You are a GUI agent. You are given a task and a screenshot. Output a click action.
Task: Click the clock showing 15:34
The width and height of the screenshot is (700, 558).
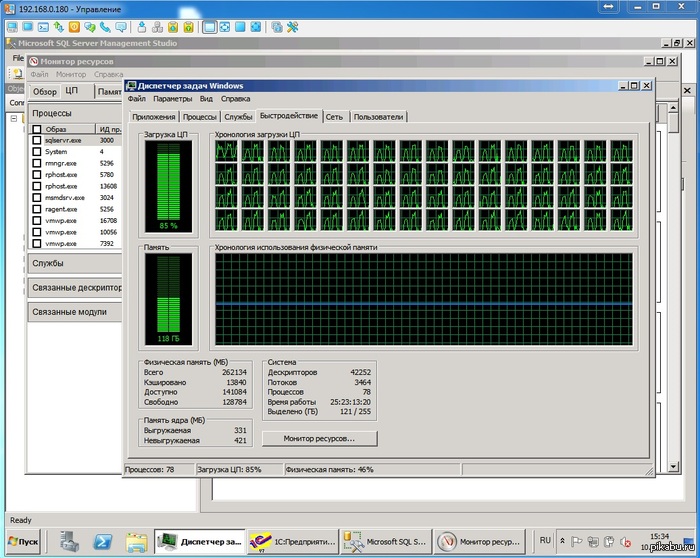(x=659, y=536)
